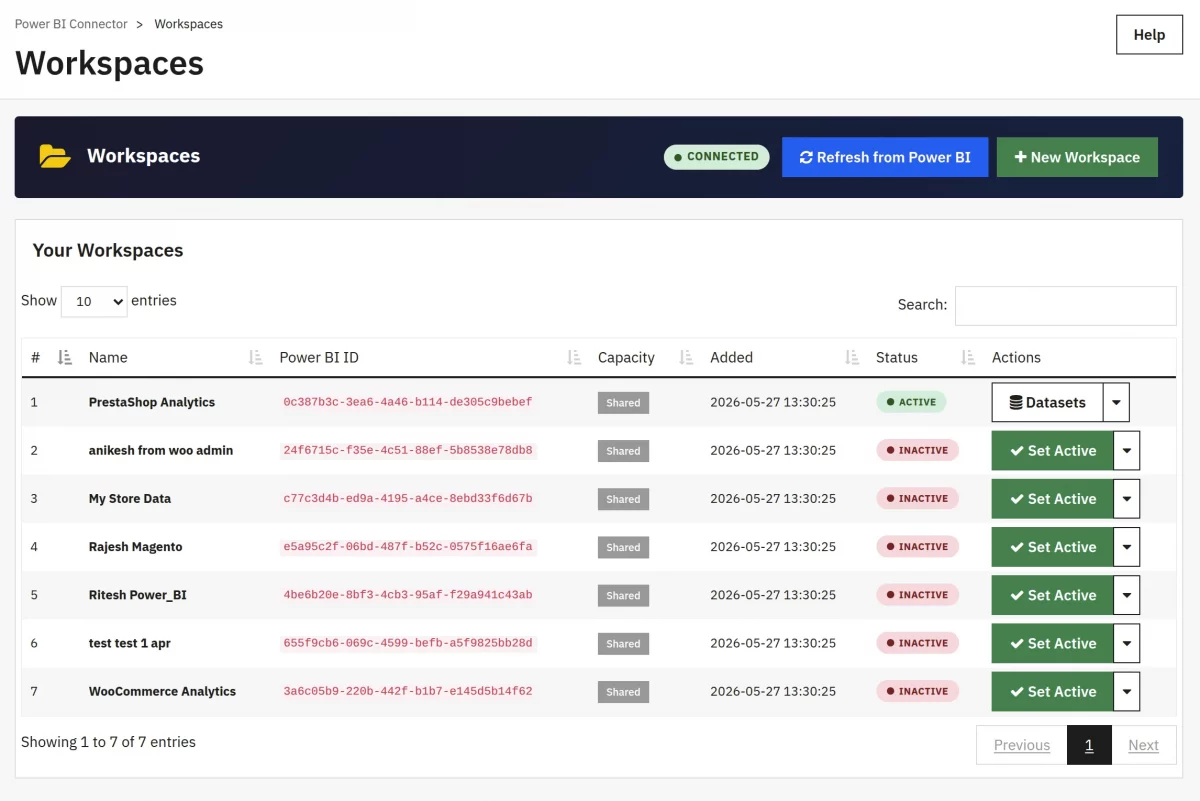
Task: Expand actions dropdown for Rajesh Magento
Action: (x=1126, y=547)
